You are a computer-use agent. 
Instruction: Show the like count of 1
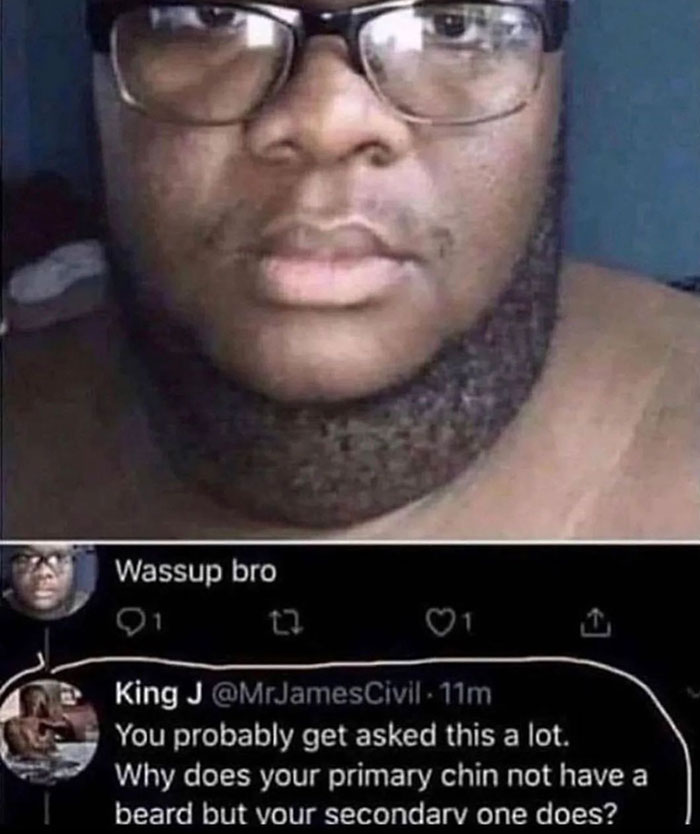(466, 622)
